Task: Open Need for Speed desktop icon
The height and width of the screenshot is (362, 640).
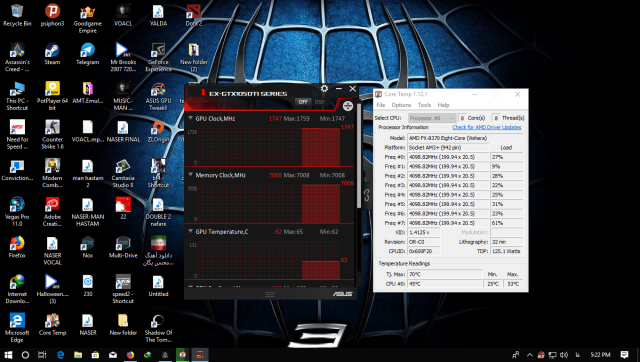Action: click(x=17, y=135)
